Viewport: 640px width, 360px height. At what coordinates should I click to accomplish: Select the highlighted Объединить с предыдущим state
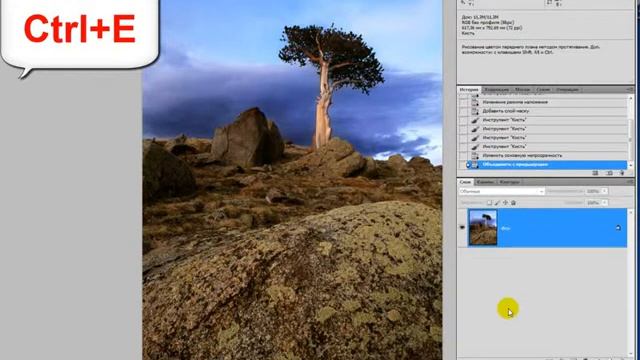coord(548,164)
